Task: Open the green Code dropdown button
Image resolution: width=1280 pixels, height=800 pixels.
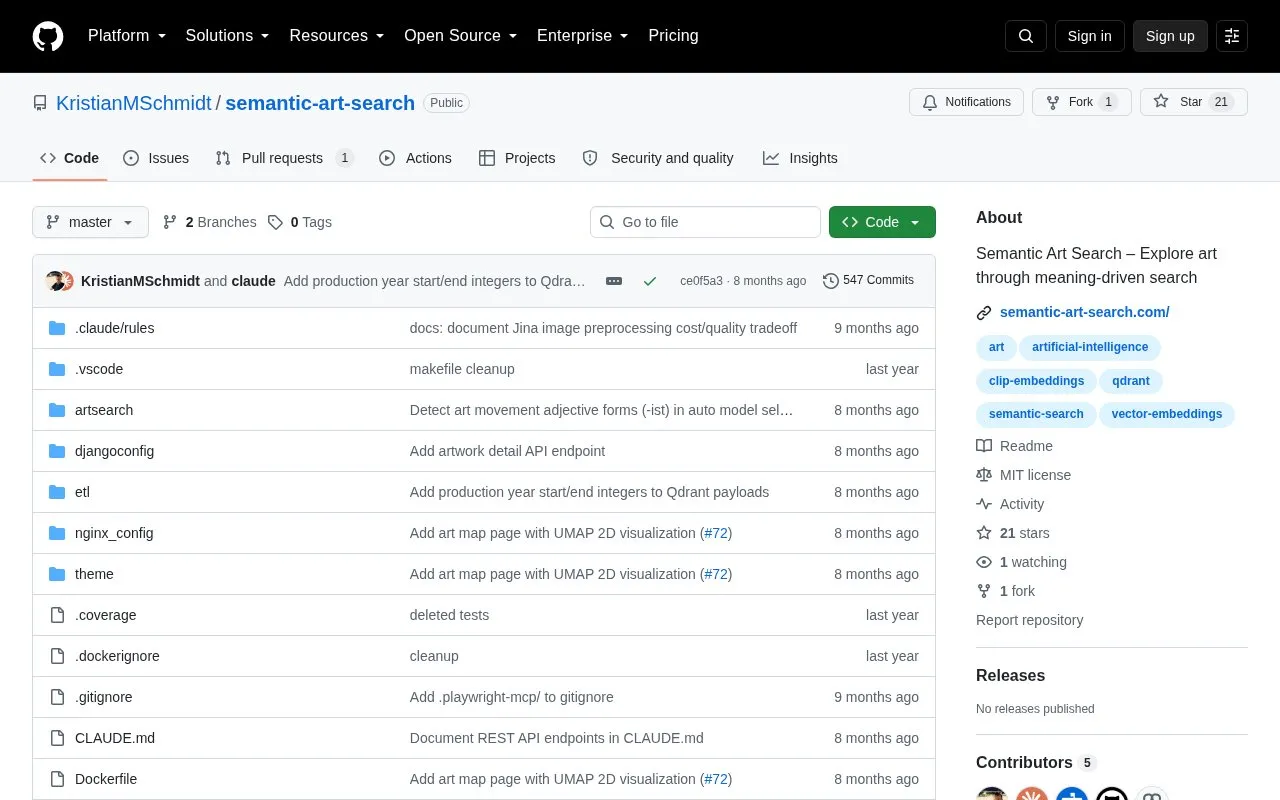Action: tap(882, 222)
